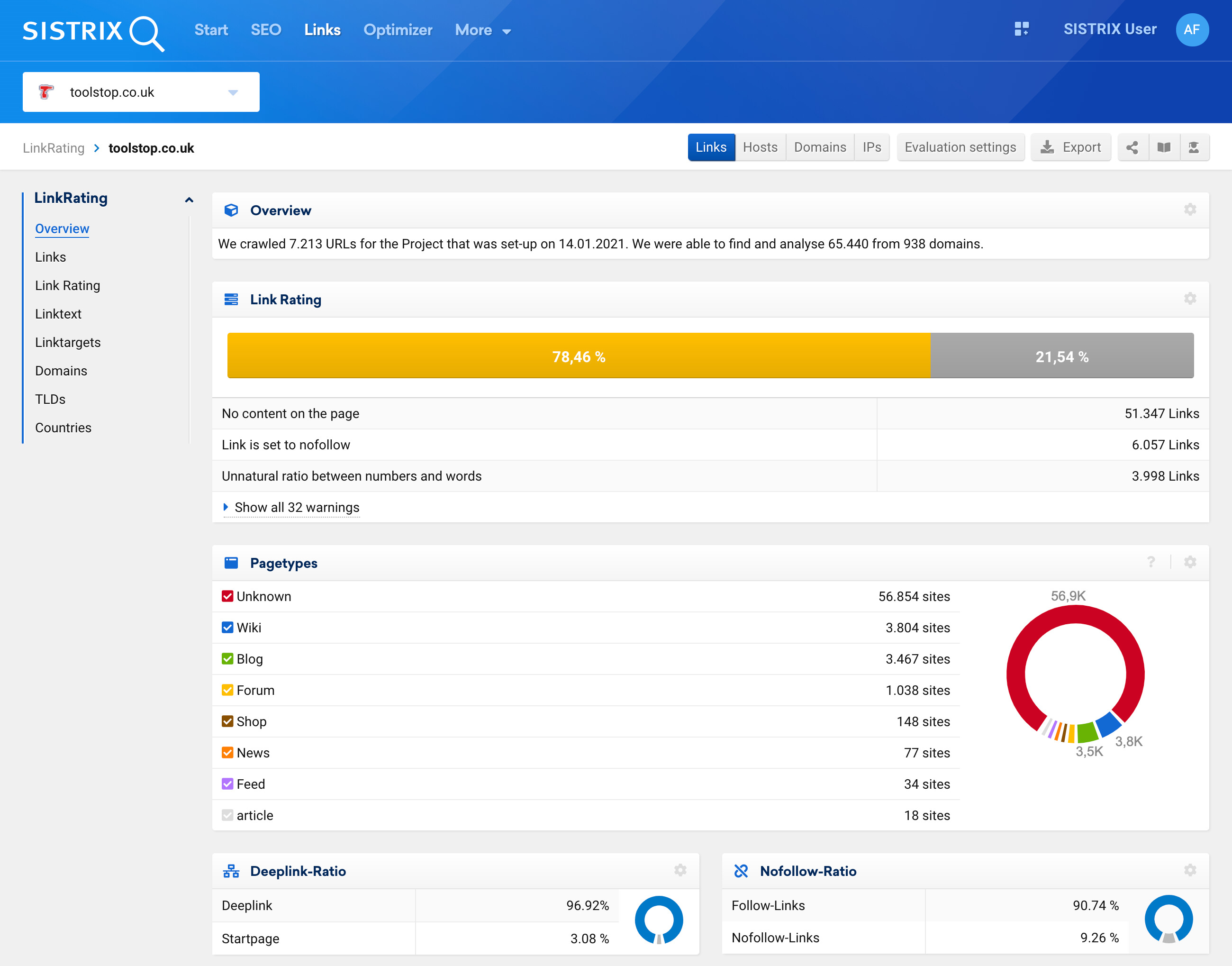Open TLDs in the sidebar
Image resolution: width=1232 pixels, height=966 pixels.
click(x=50, y=399)
